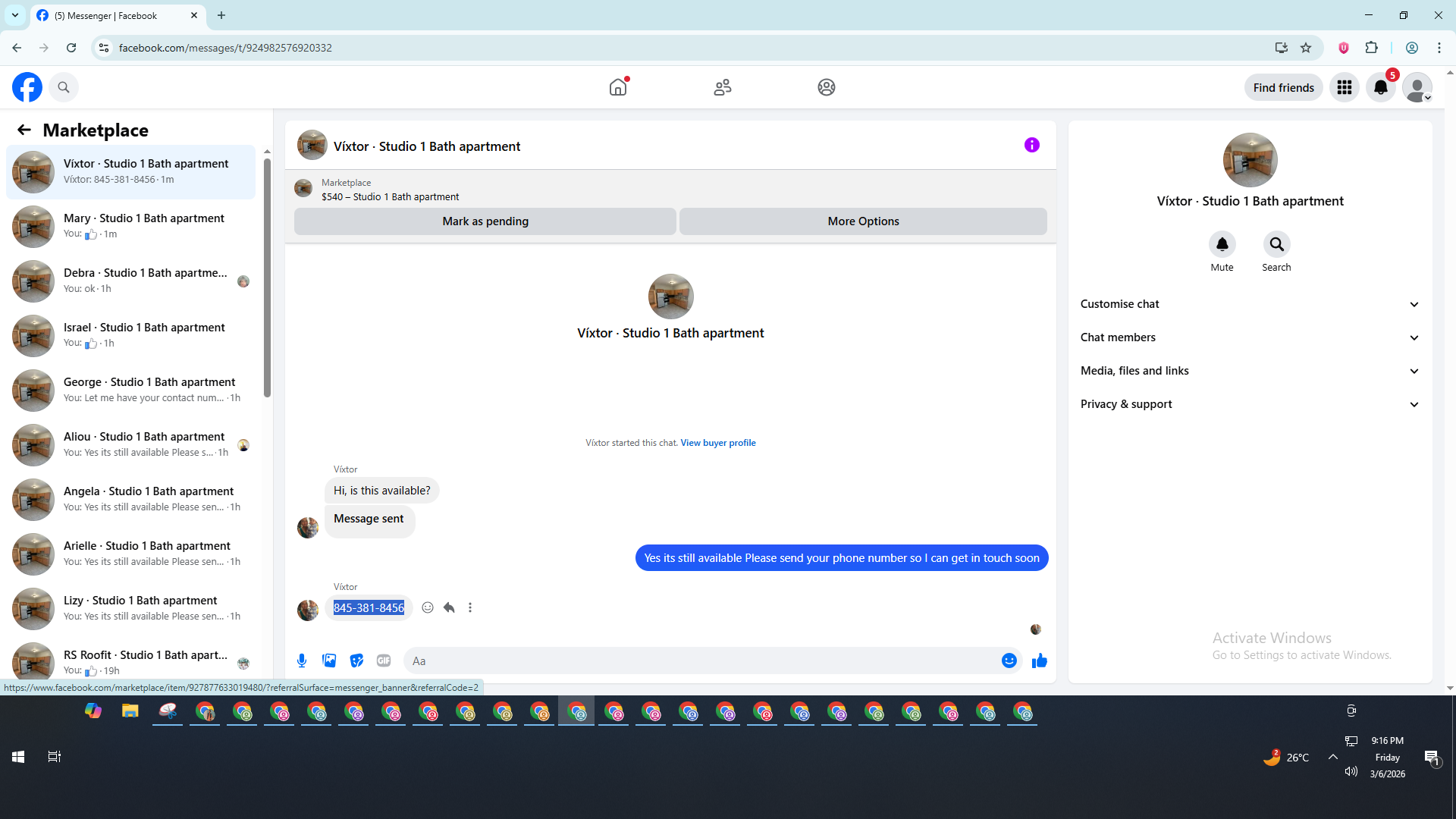Open the Friends tab in top navigation
The height and width of the screenshot is (819, 1456).
pyautogui.click(x=722, y=87)
